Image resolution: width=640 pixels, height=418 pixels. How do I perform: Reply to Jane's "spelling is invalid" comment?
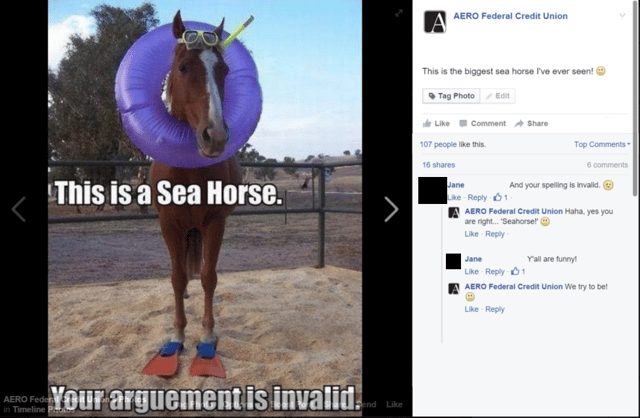pyautogui.click(x=477, y=197)
